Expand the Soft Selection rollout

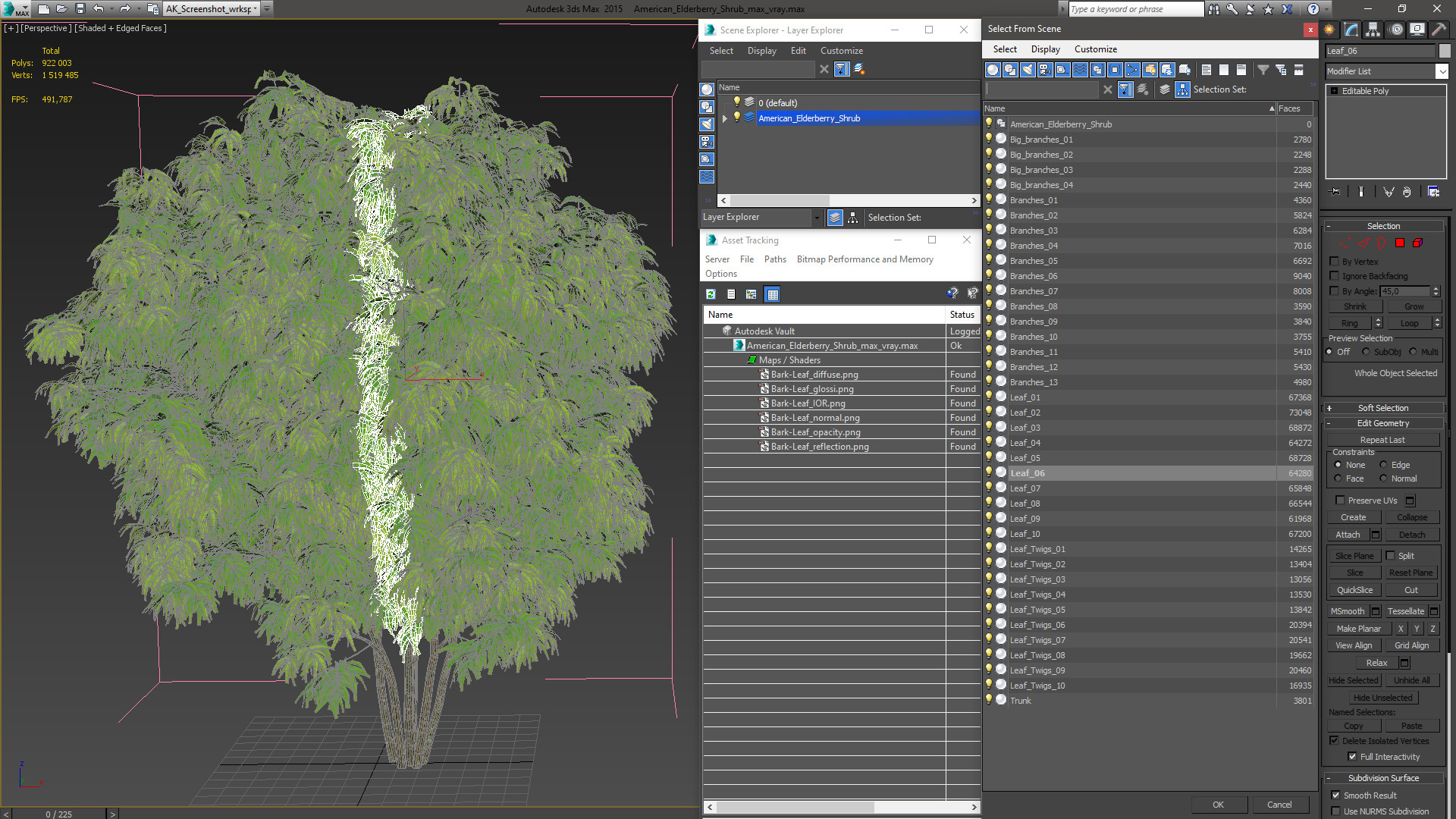point(1382,408)
